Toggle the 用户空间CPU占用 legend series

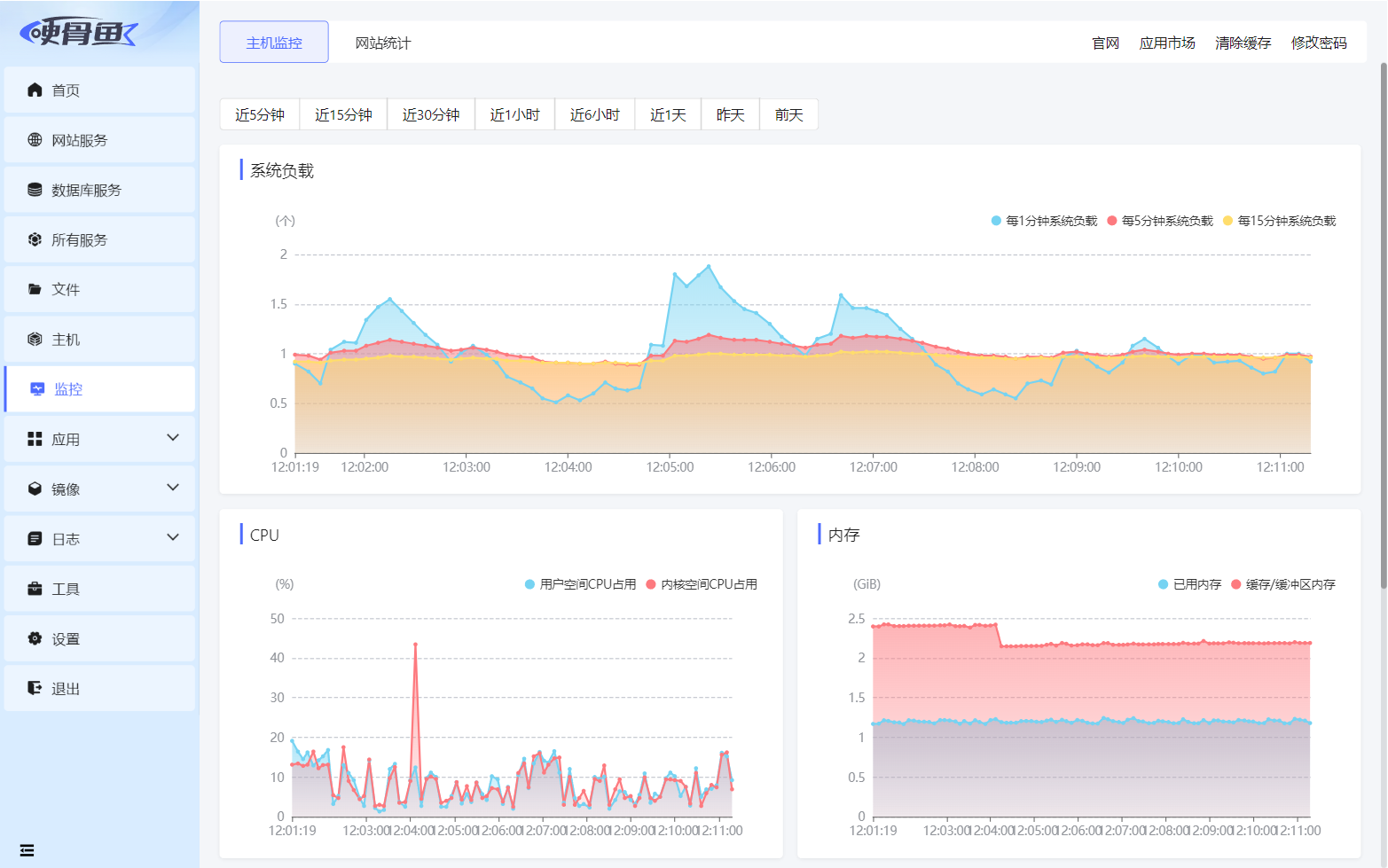(x=580, y=584)
